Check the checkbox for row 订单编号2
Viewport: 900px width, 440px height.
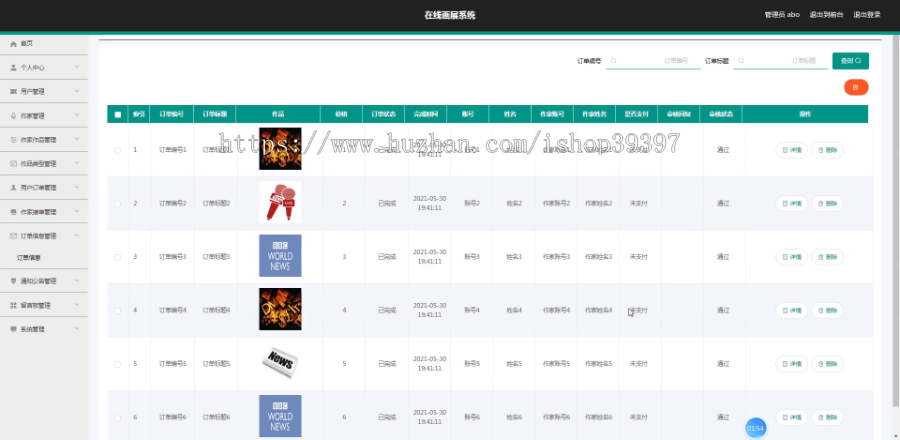click(x=118, y=204)
